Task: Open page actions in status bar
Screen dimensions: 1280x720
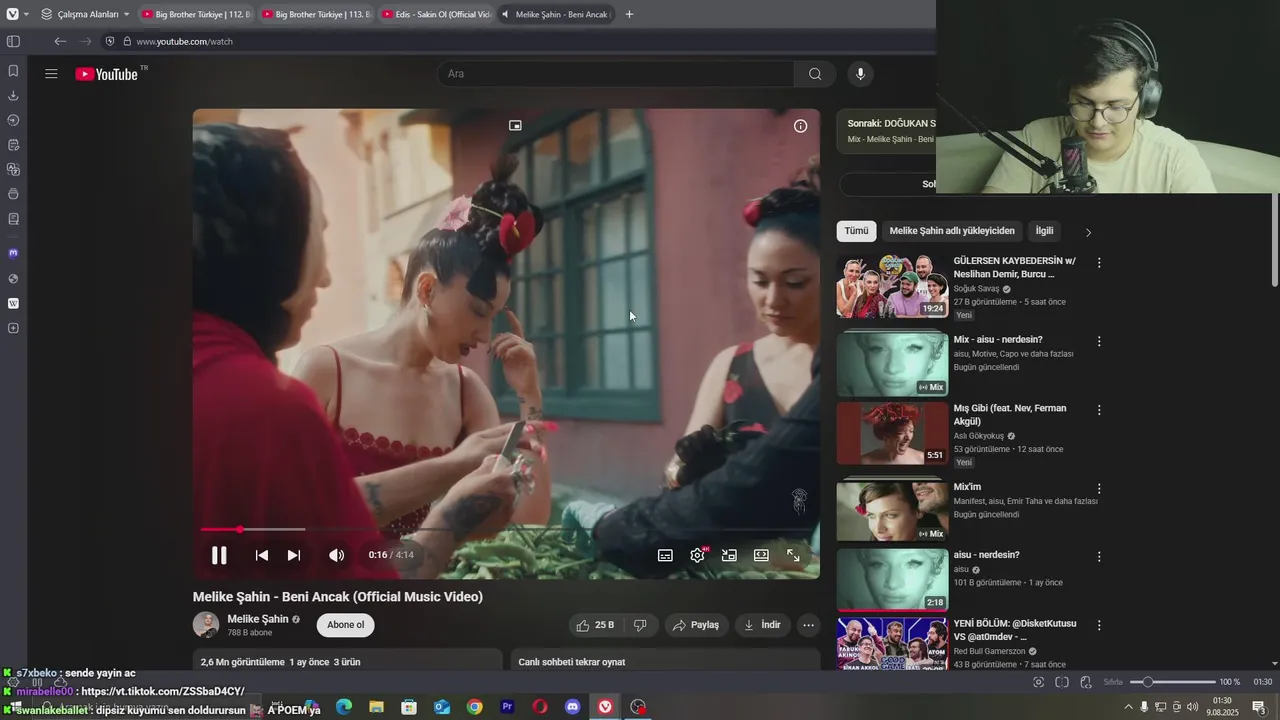Action: coord(1086,682)
